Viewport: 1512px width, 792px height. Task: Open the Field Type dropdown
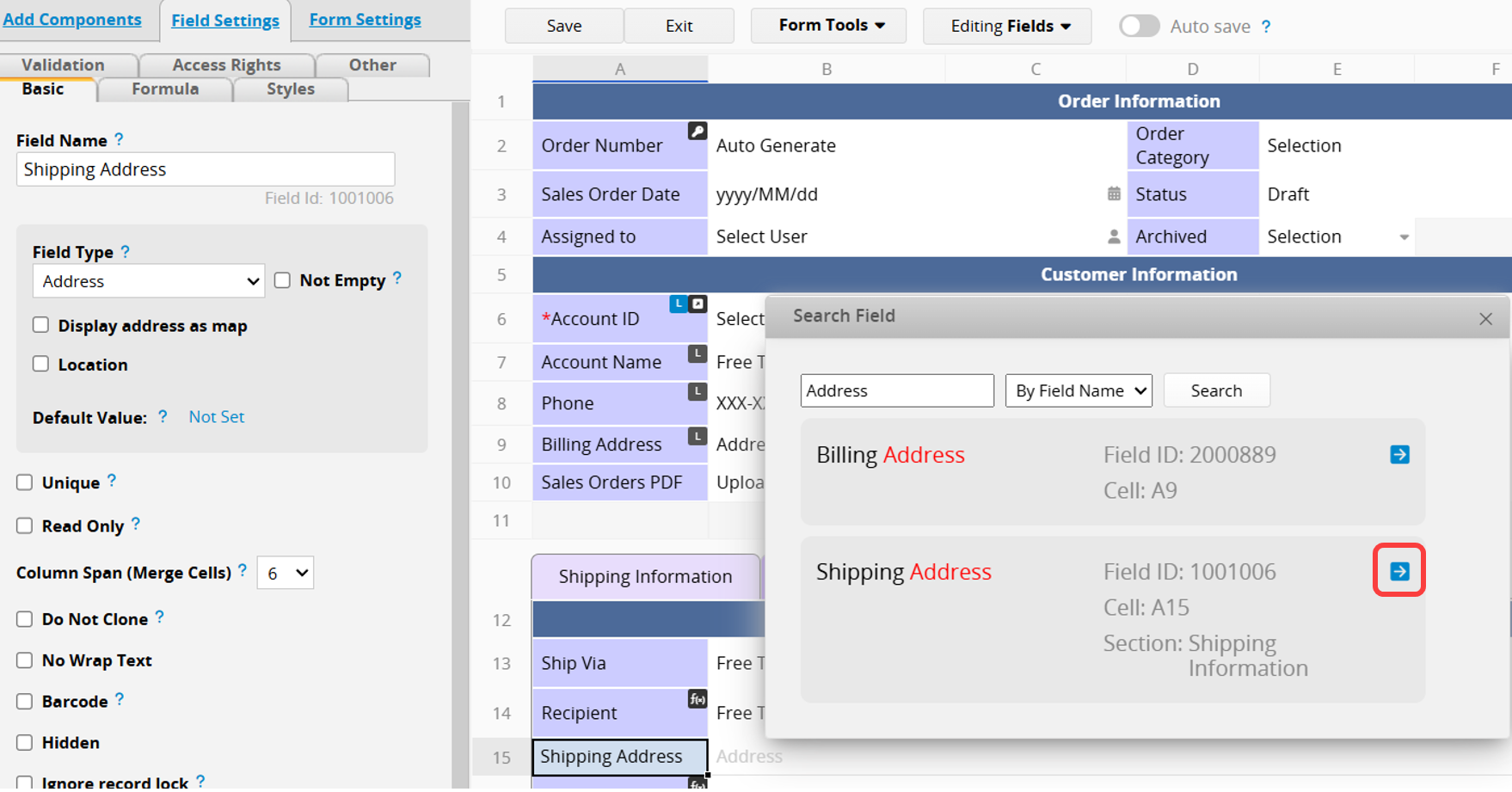(149, 281)
